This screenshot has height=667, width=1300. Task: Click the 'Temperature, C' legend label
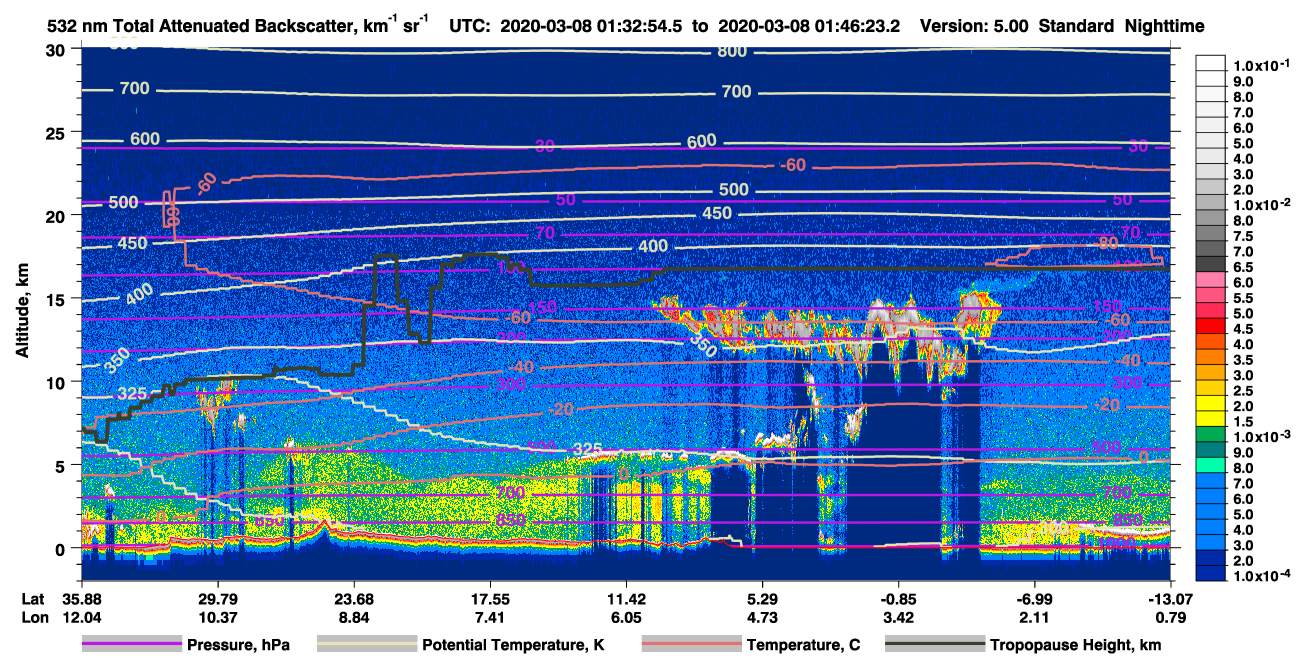[801, 645]
